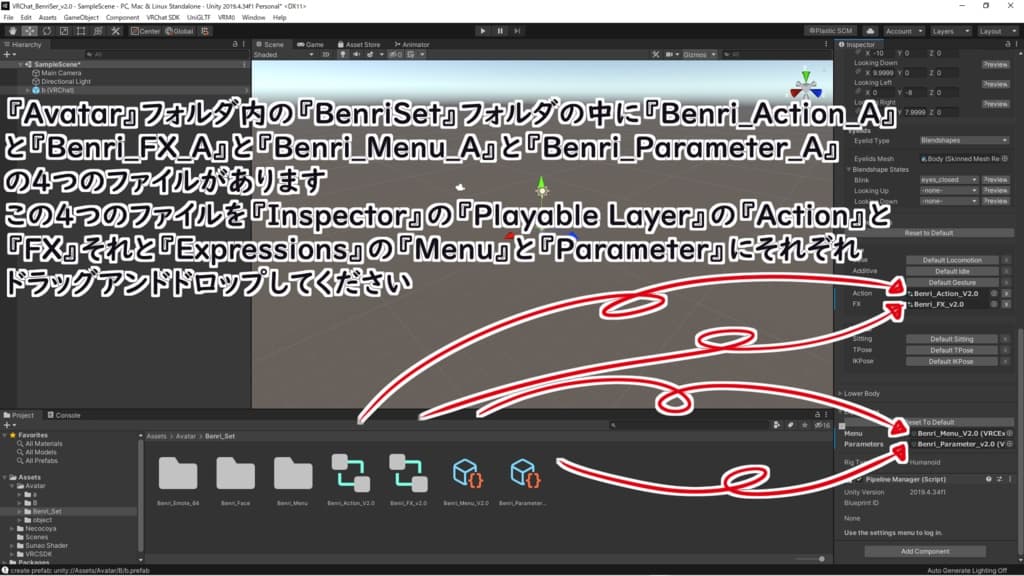Select the Rect tool in the toolbar
Image resolution: width=1024 pixels, height=576 pixels.
[x=80, y=31]
